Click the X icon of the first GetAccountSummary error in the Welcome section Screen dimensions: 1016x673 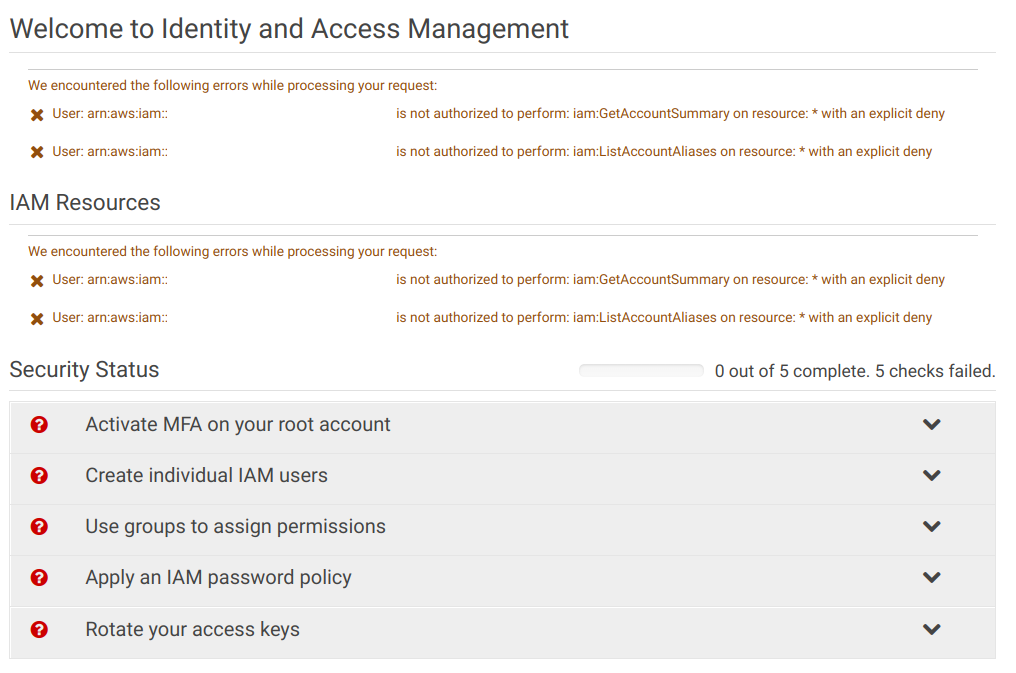point(37,115)
